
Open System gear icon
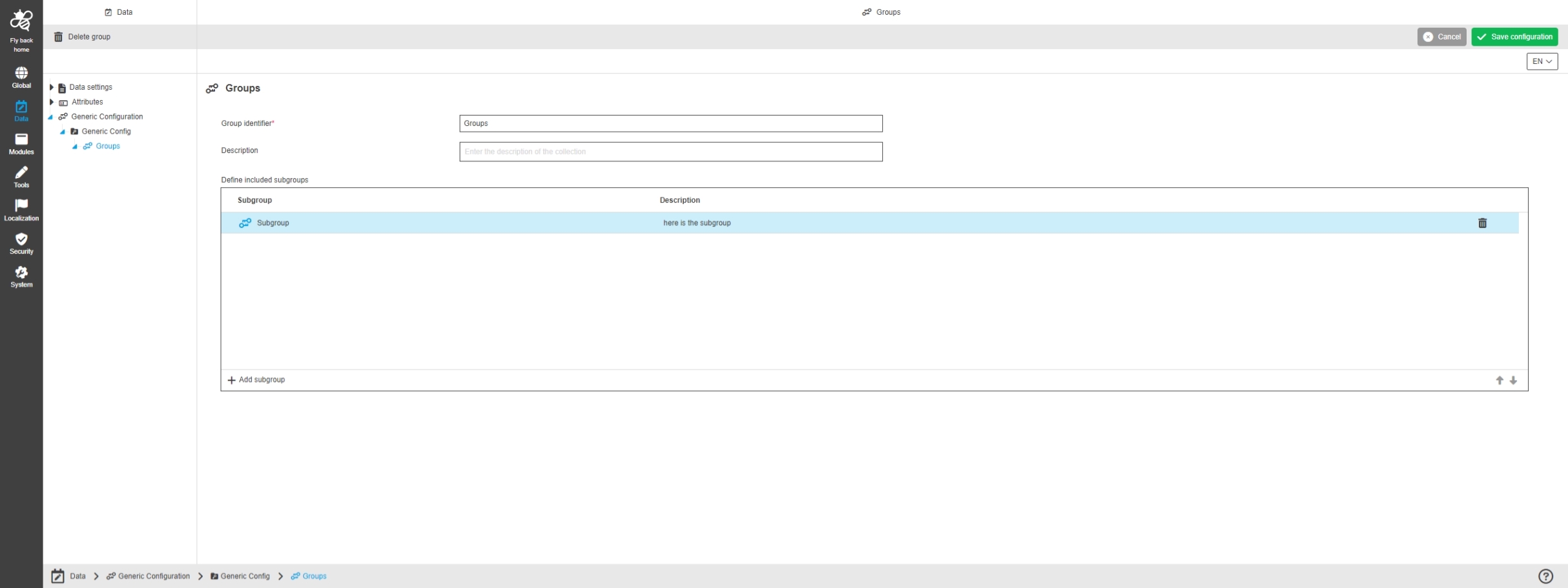21,272
